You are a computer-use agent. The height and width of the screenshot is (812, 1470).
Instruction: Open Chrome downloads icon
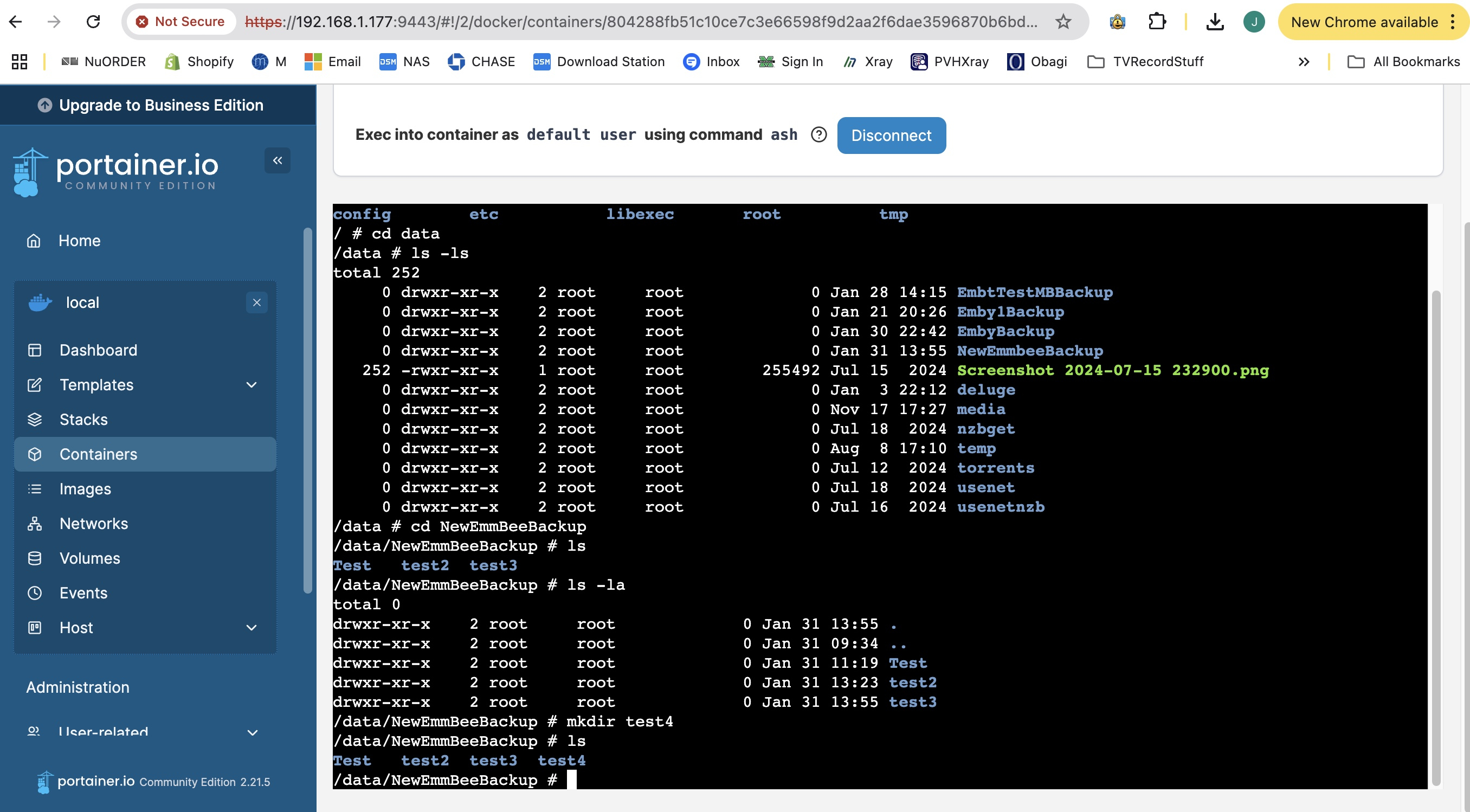[x=1215, y=22]
